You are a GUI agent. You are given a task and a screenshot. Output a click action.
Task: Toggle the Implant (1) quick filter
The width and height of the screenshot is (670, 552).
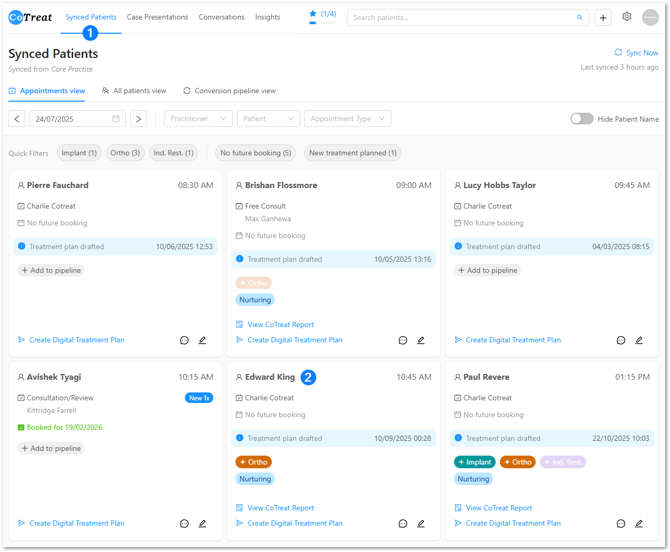[79, 153]
